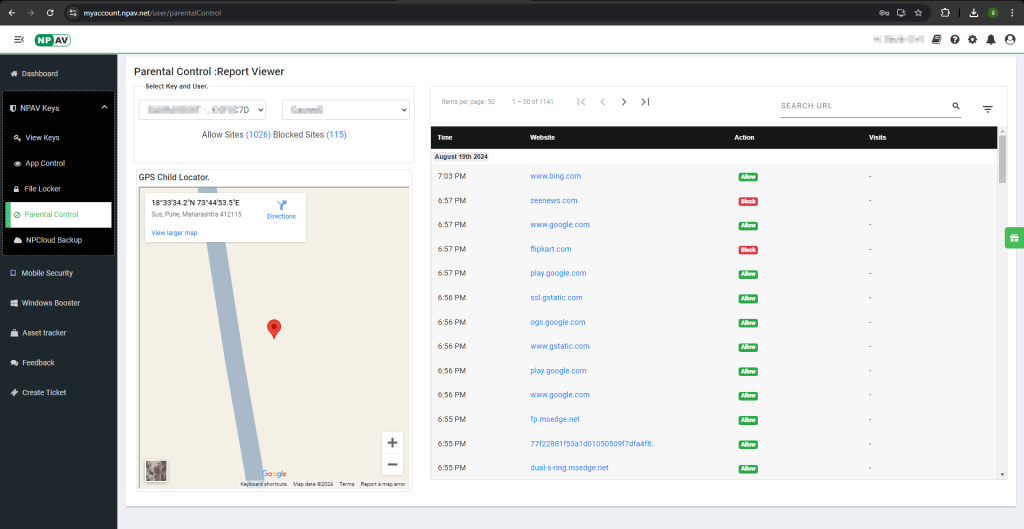Zoom in on the GPS map

(392, 443)
